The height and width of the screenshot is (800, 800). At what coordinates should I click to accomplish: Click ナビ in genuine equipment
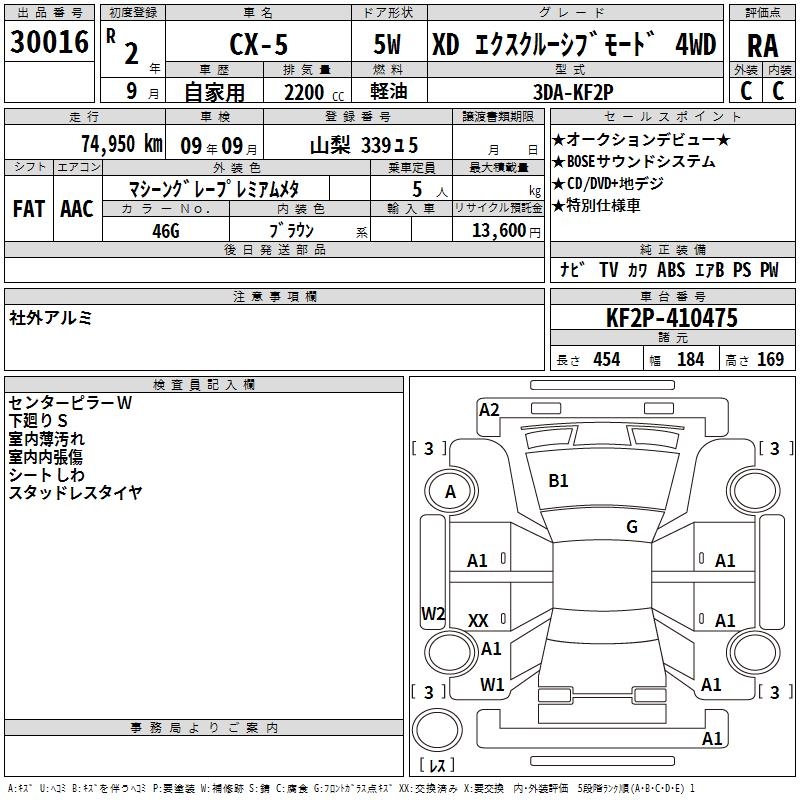point(572,269)
